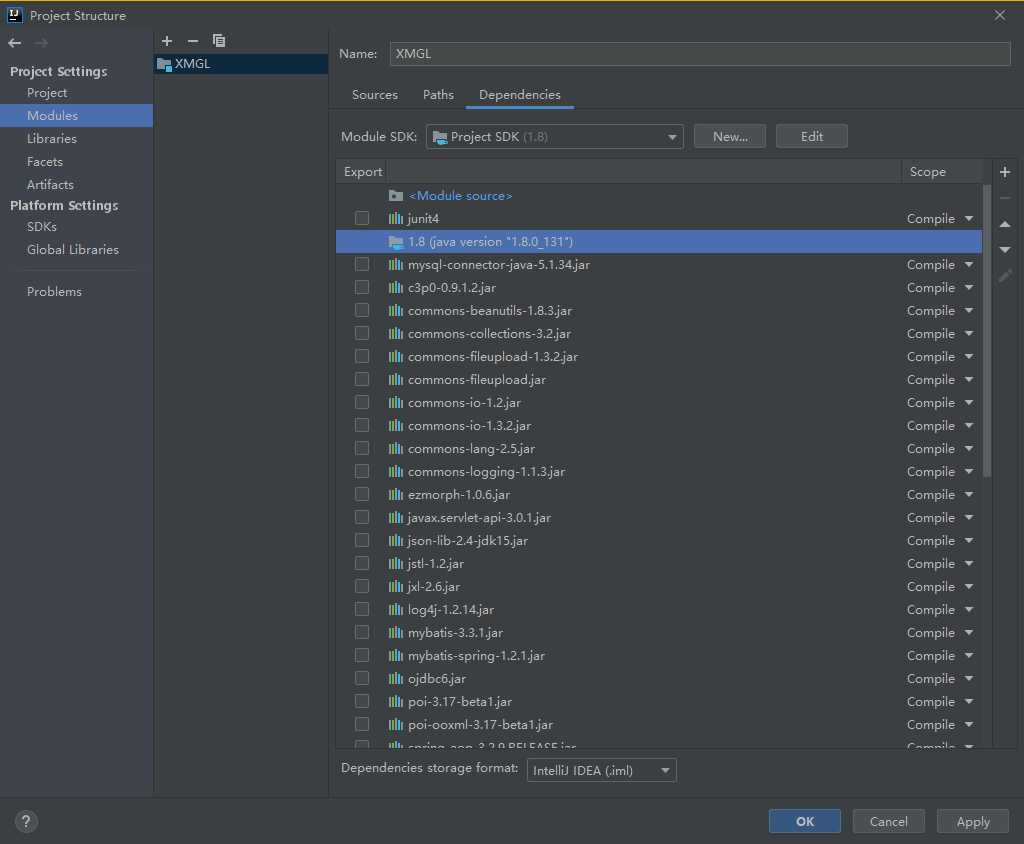Click the add module plus icon
Image resolution: width=1024 pixels, height=844 pixels.
click(x=167, y=41)
